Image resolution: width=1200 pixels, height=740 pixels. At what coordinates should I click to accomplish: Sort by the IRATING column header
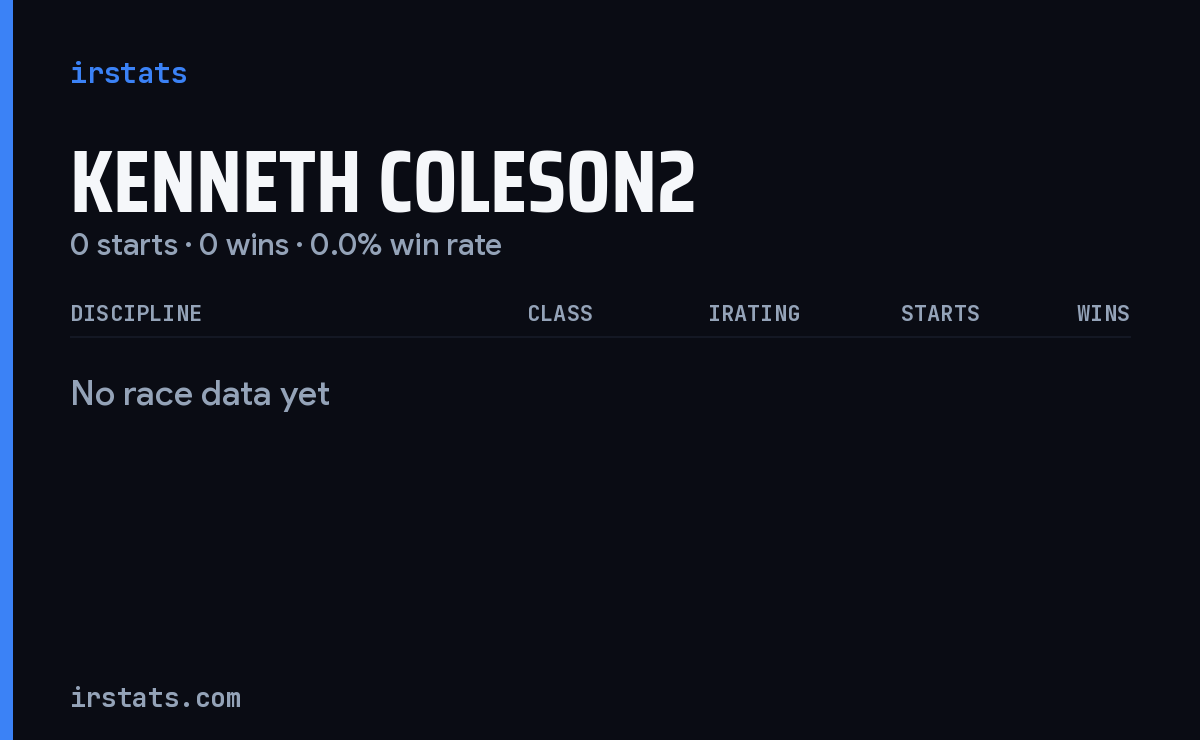coord(754,313)
